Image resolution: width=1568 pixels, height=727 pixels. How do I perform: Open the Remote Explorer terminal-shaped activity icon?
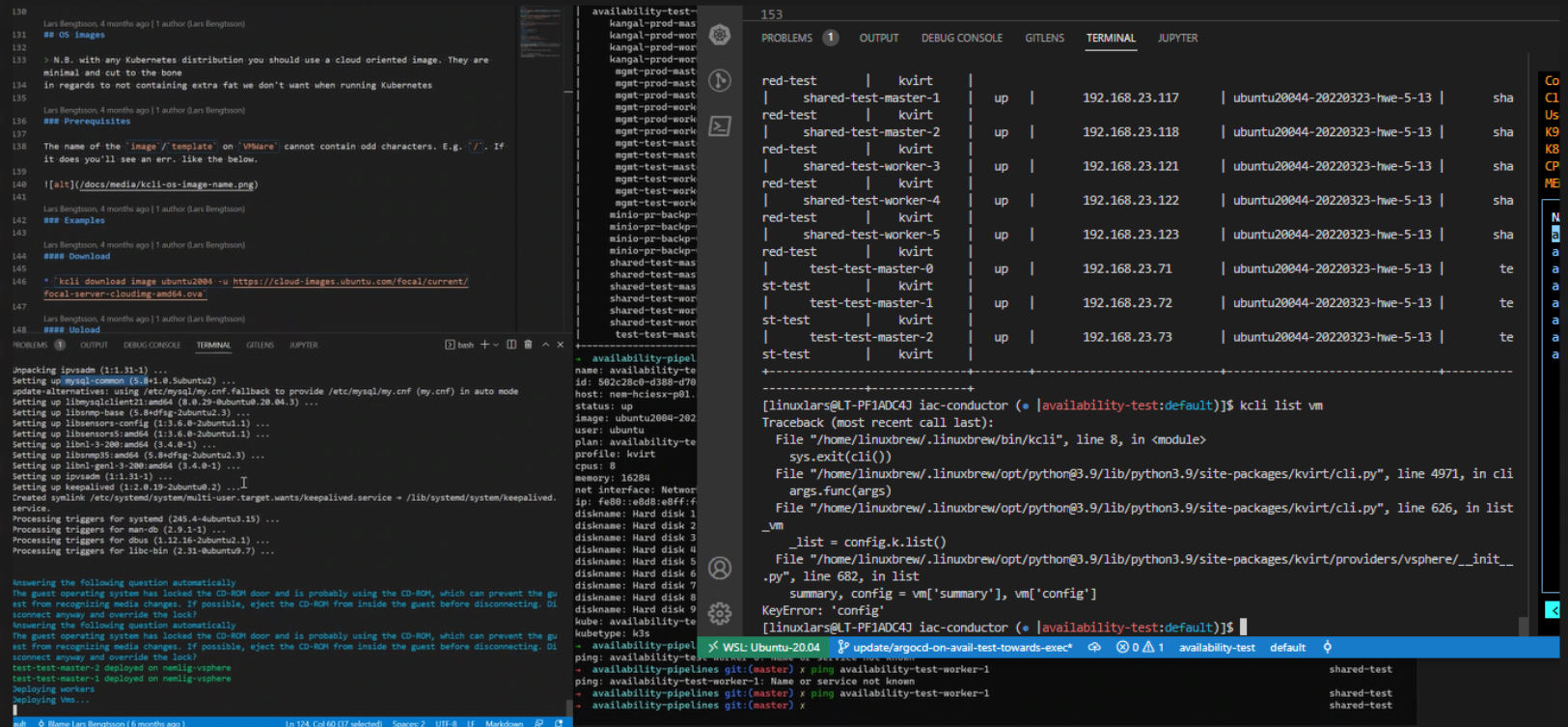pos(720,126)
